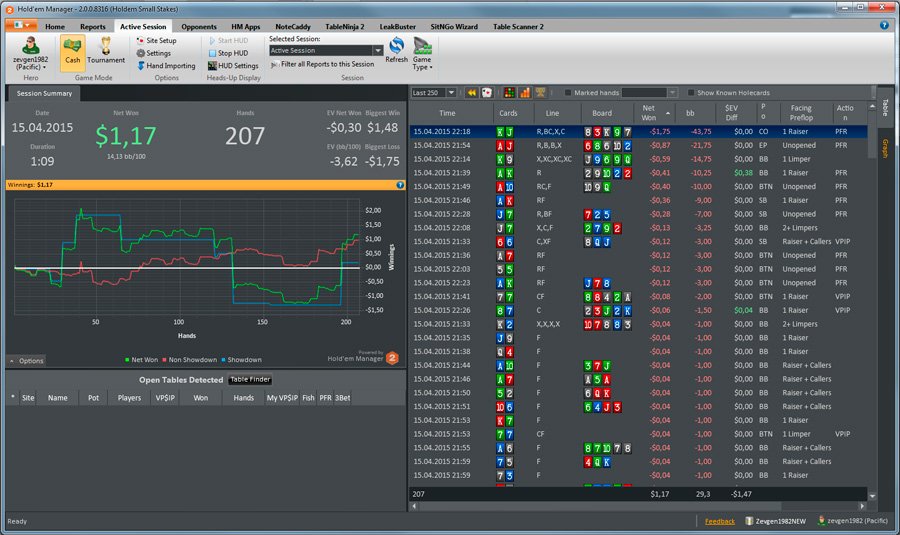Click hand list scrollbar down arrow
900x535 pixels.
872,497
